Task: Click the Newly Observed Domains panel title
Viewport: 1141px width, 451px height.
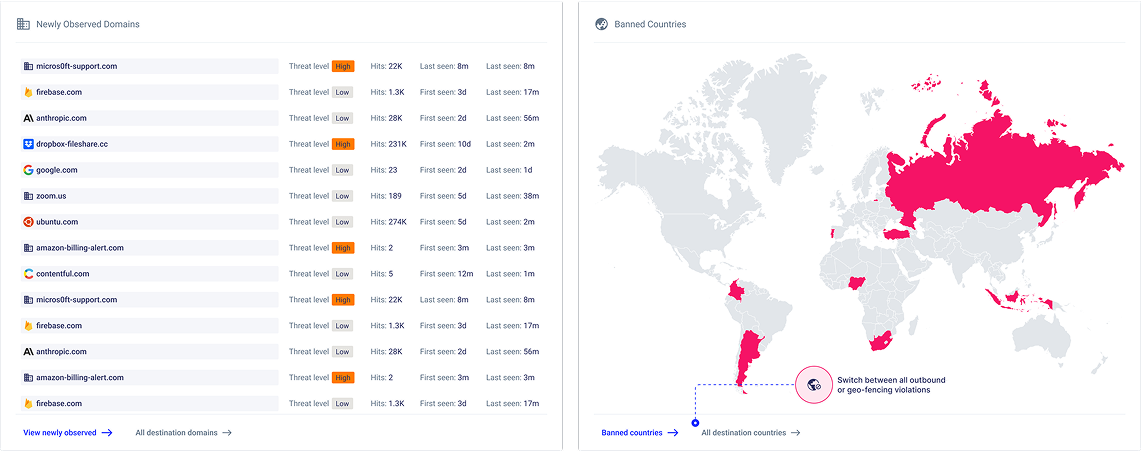Action: click(x=88, y=24)
